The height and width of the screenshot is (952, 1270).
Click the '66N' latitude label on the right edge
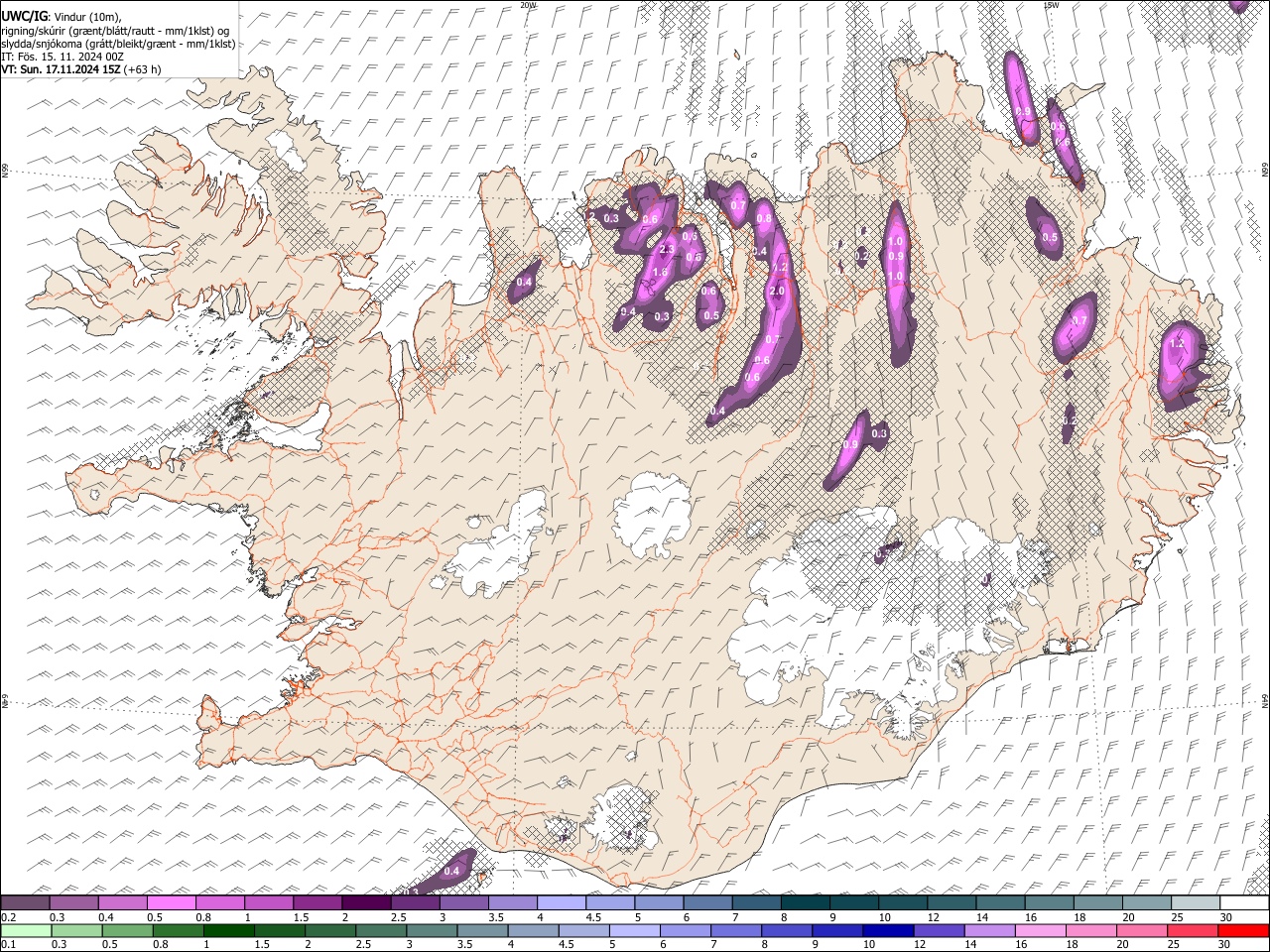pyautogui.click(x=1265, y=171)
